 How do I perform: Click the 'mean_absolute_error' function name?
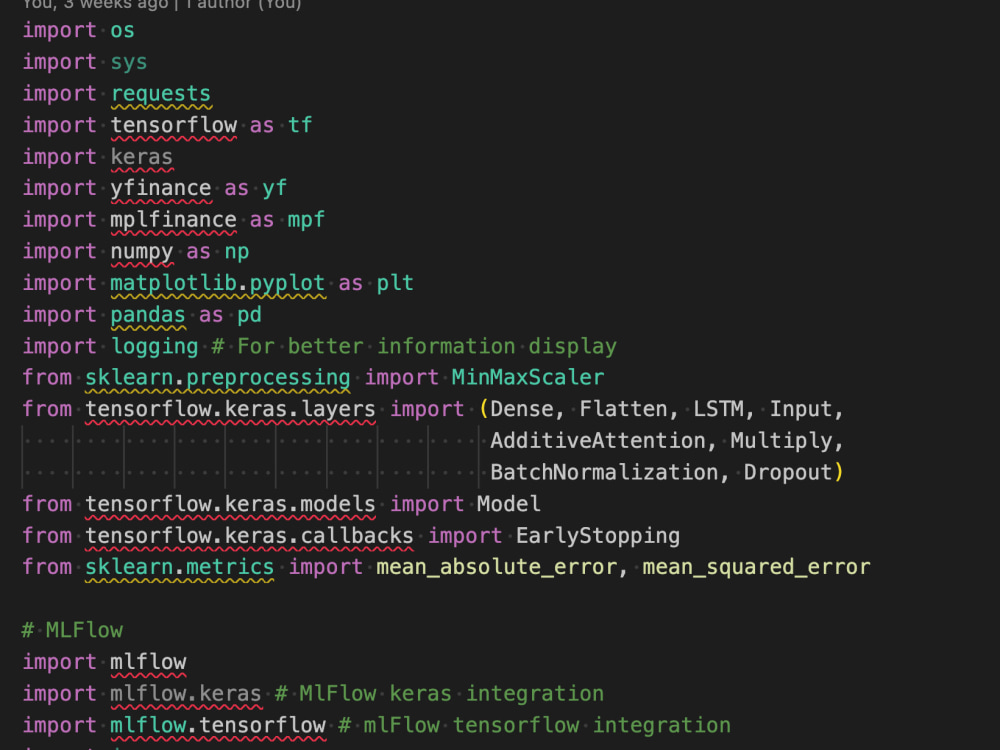pyautogui.click(x=496, y=568)
